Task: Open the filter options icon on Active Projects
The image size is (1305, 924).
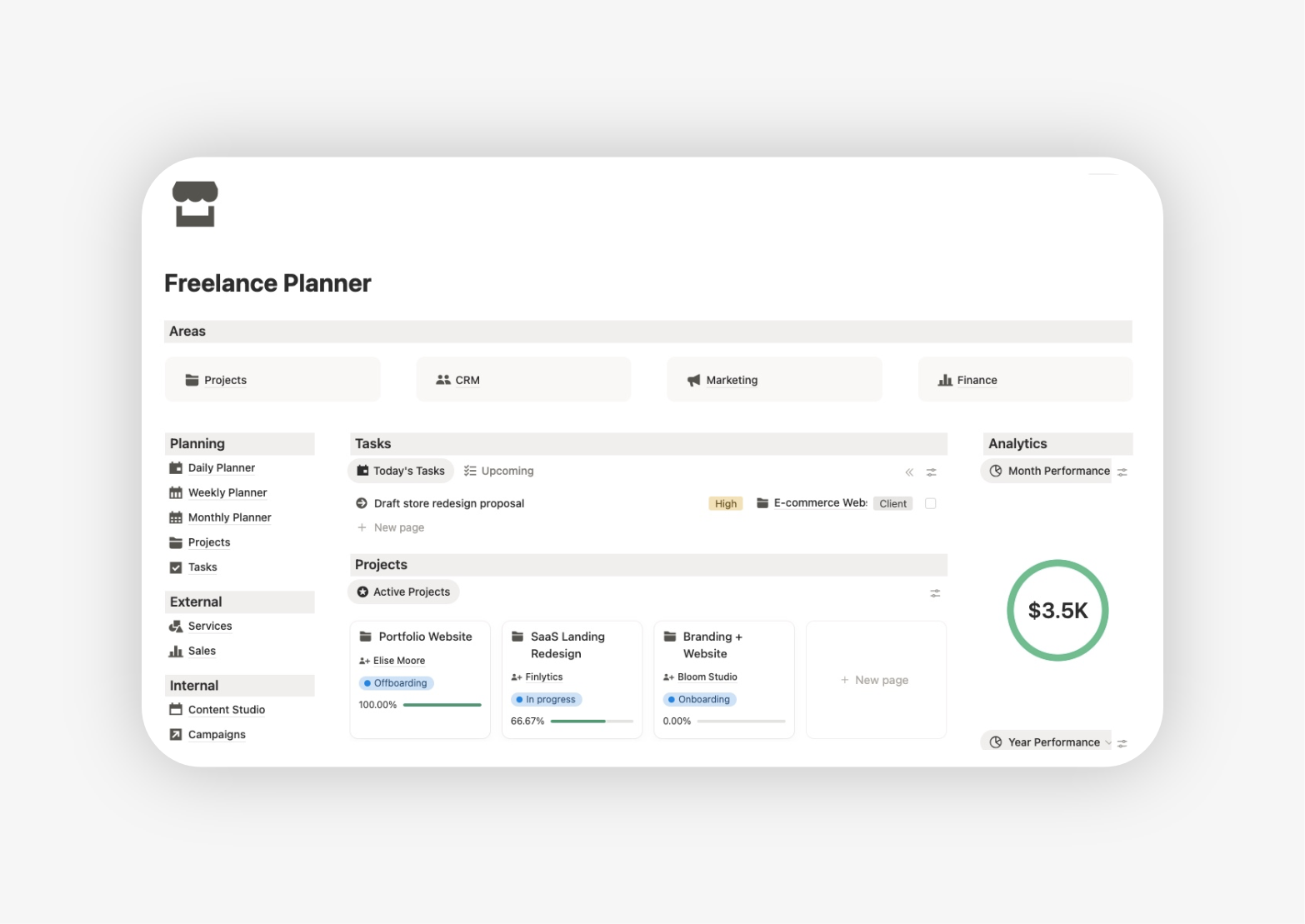Action: [935, 593]
